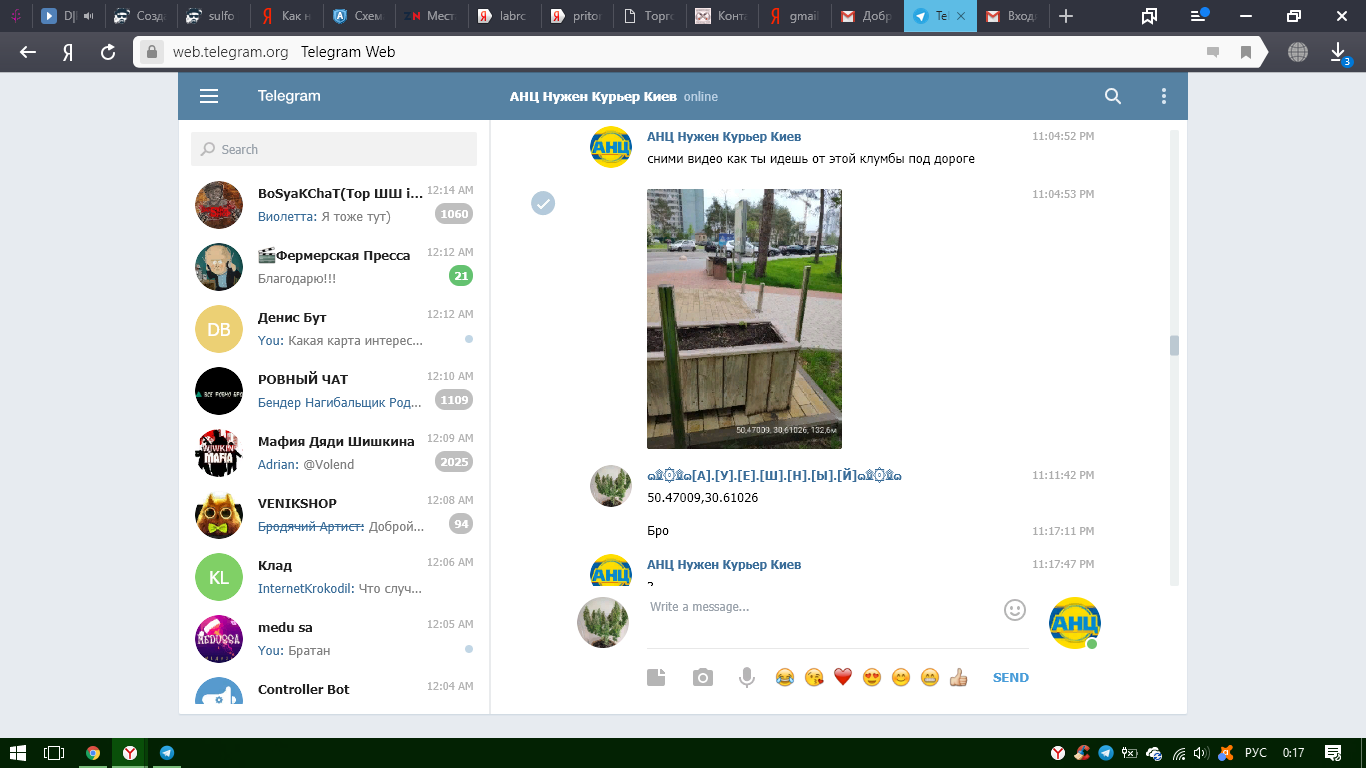
Task: Record a voice message with the microphone
Action: point(746,678)
